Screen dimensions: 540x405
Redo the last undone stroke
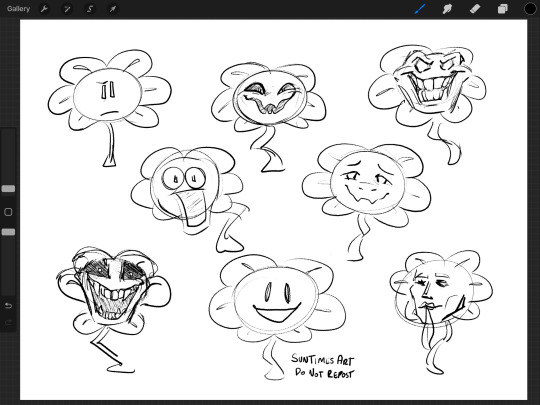[x=8, y=322]
